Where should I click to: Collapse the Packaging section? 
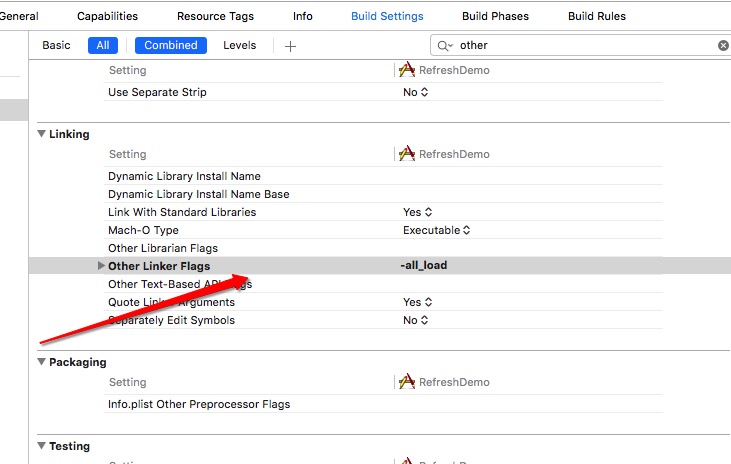(x=41, y=362)
